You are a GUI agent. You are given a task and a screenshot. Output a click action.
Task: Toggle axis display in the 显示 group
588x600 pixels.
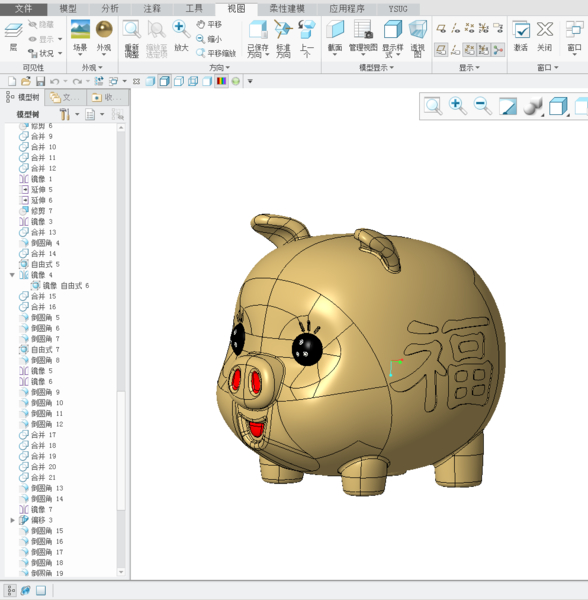[x=455, y=28]
